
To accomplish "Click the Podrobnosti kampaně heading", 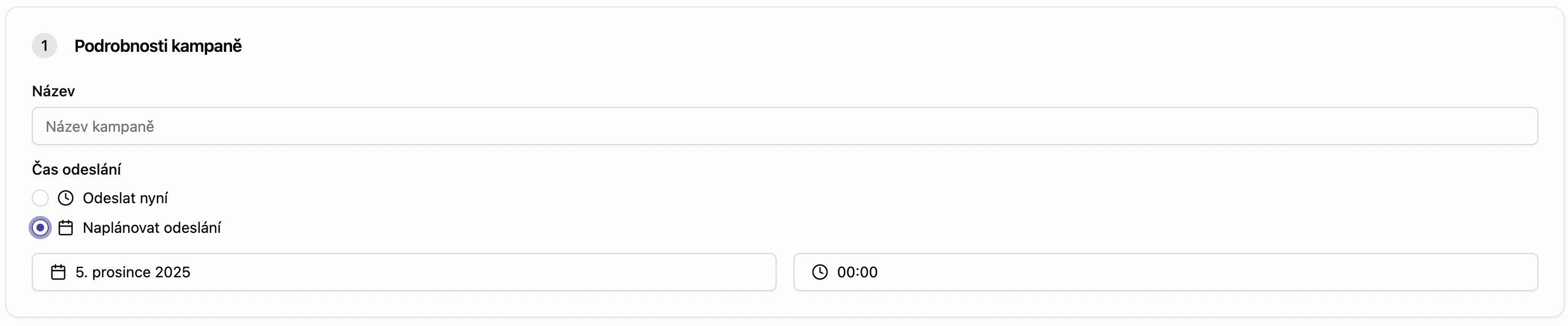I will tap(158, 46).
